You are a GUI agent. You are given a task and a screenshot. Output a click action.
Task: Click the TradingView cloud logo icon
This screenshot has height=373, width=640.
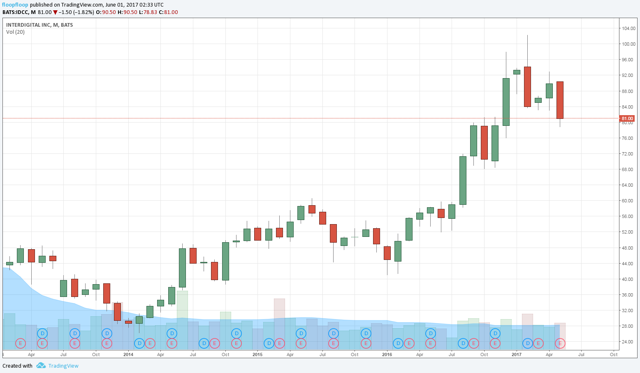[x=41, y=366]
